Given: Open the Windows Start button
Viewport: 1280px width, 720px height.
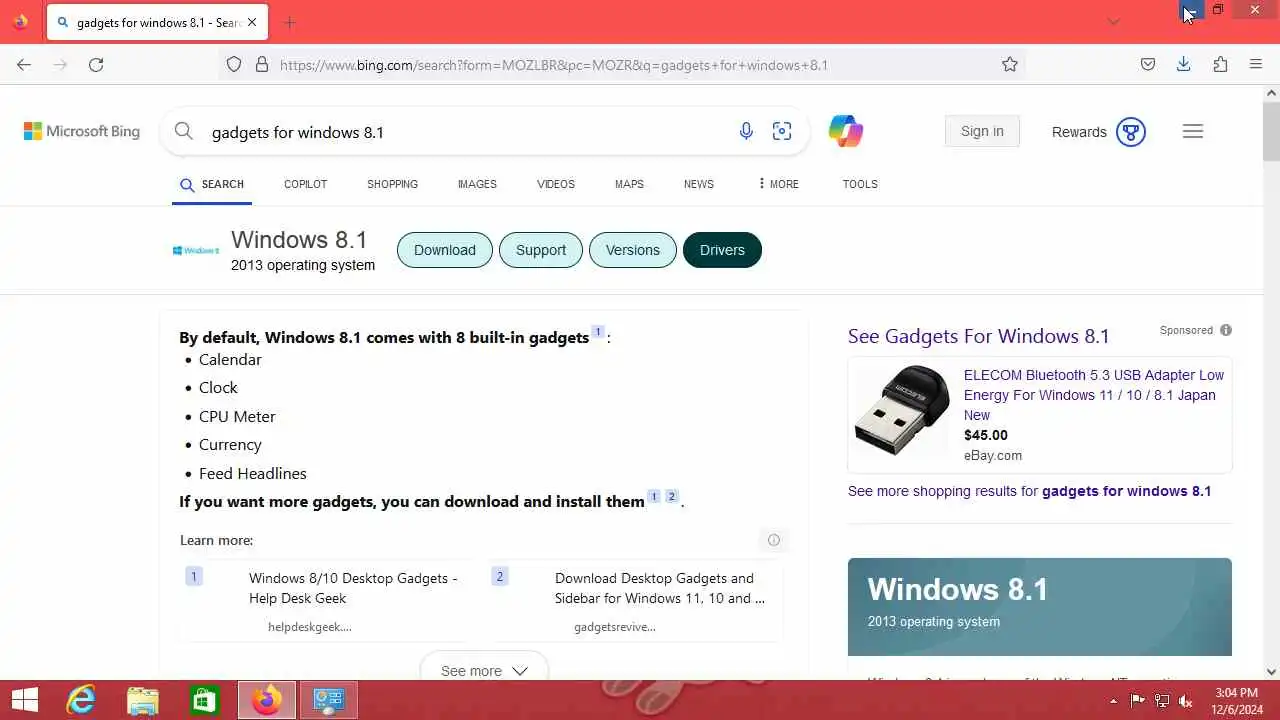Looking at the screenshot, I should point(25,700).
